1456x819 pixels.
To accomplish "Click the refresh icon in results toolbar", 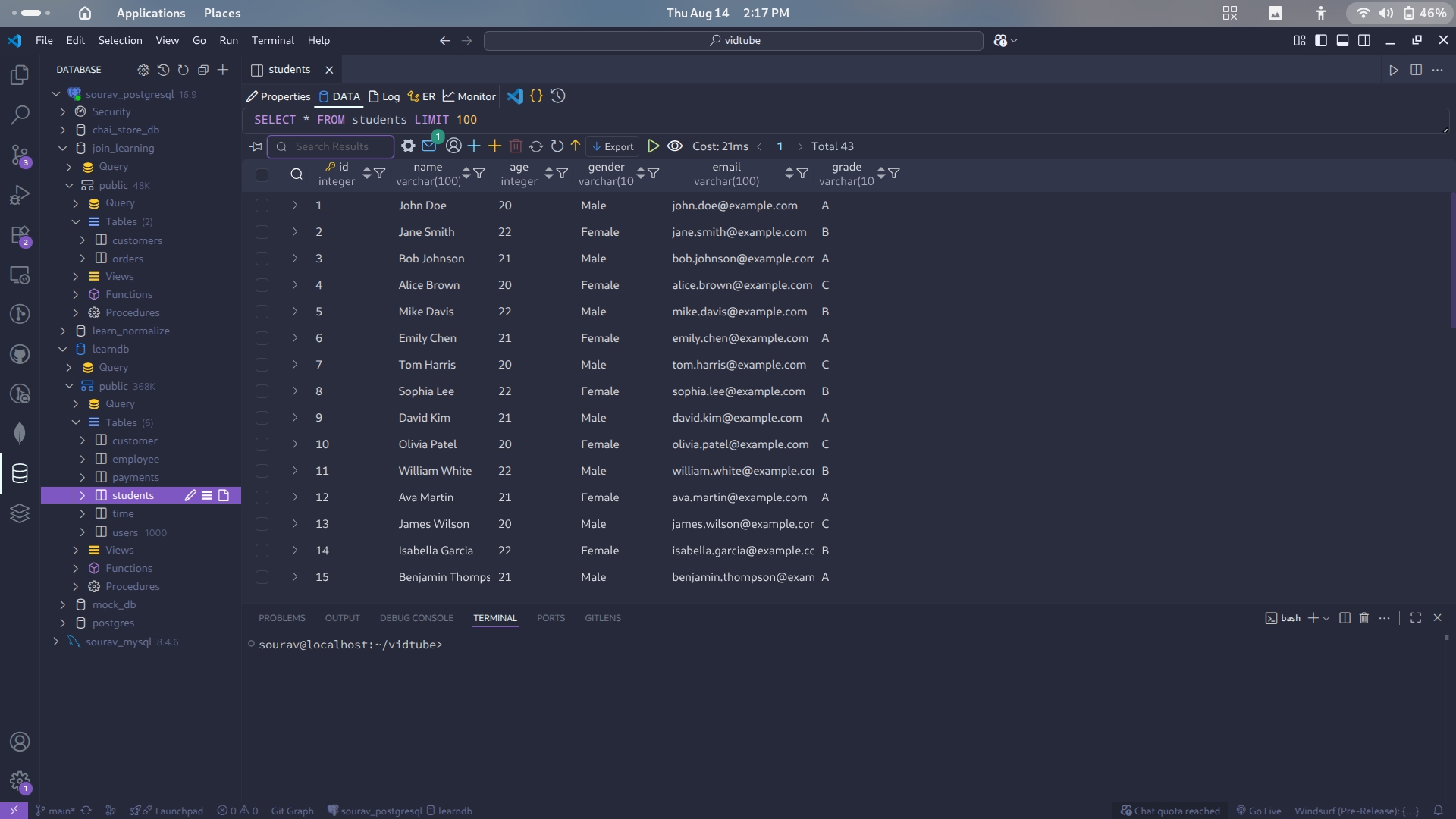I will tap(557, 146).
